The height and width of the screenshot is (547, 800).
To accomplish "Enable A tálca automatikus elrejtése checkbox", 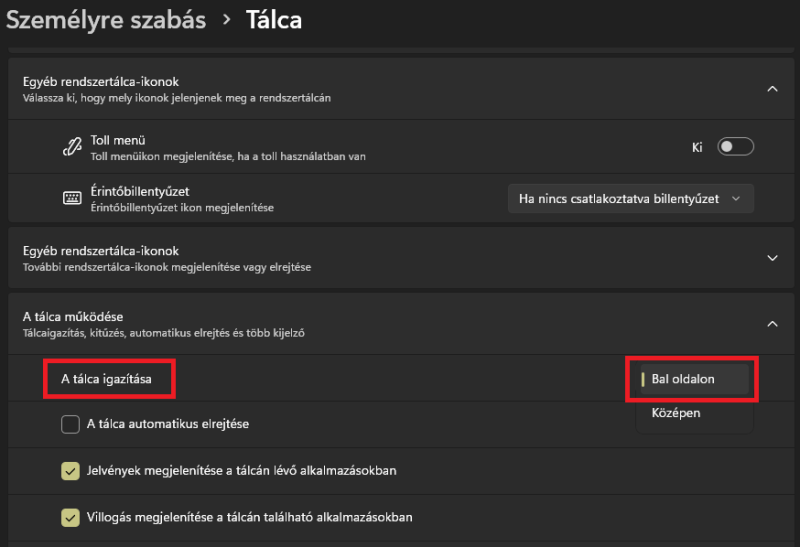I will [x=71, y=424].
